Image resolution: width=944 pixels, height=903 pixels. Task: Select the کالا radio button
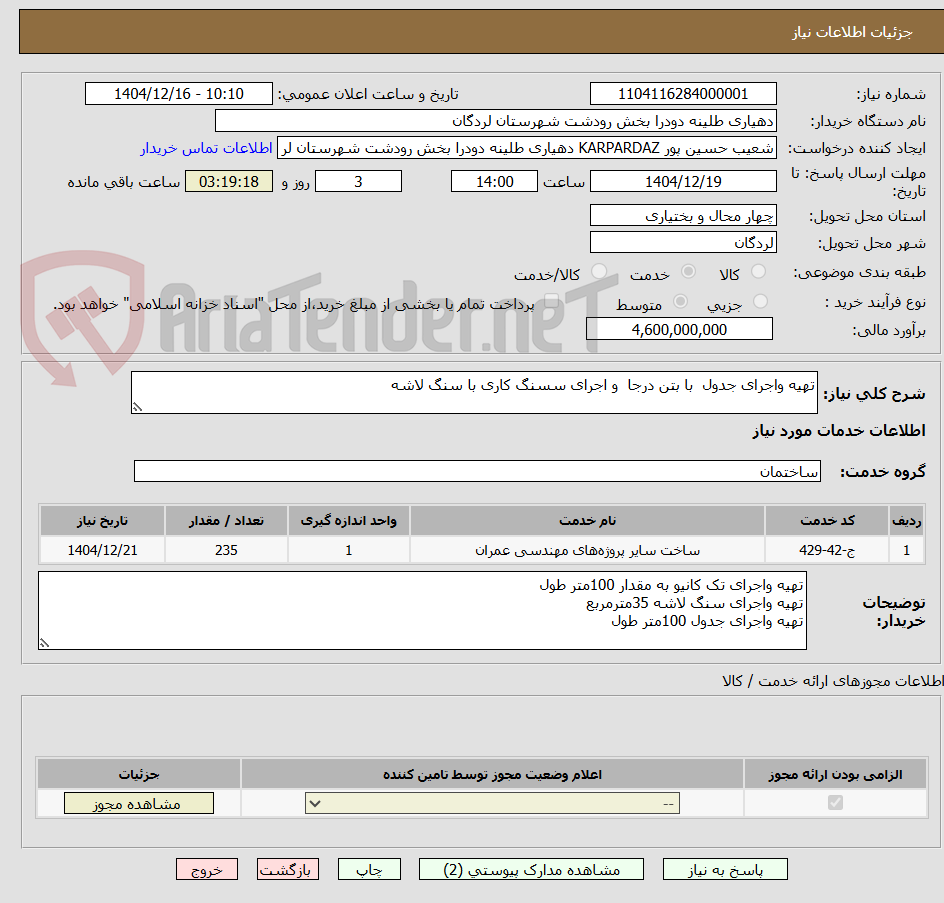pyautogui.click(x=759, y=272)
